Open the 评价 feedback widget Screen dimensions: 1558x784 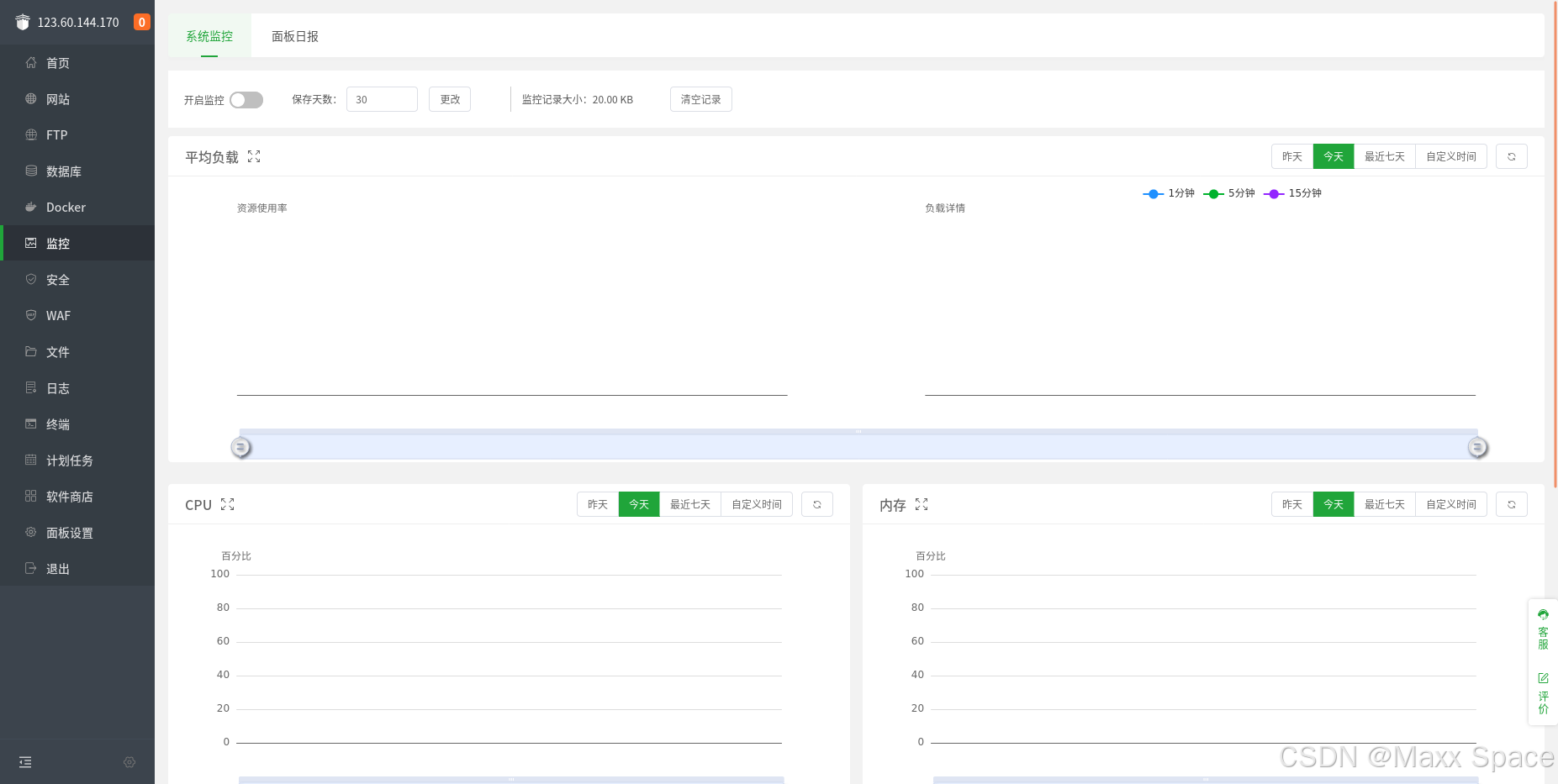(1543, 693)
